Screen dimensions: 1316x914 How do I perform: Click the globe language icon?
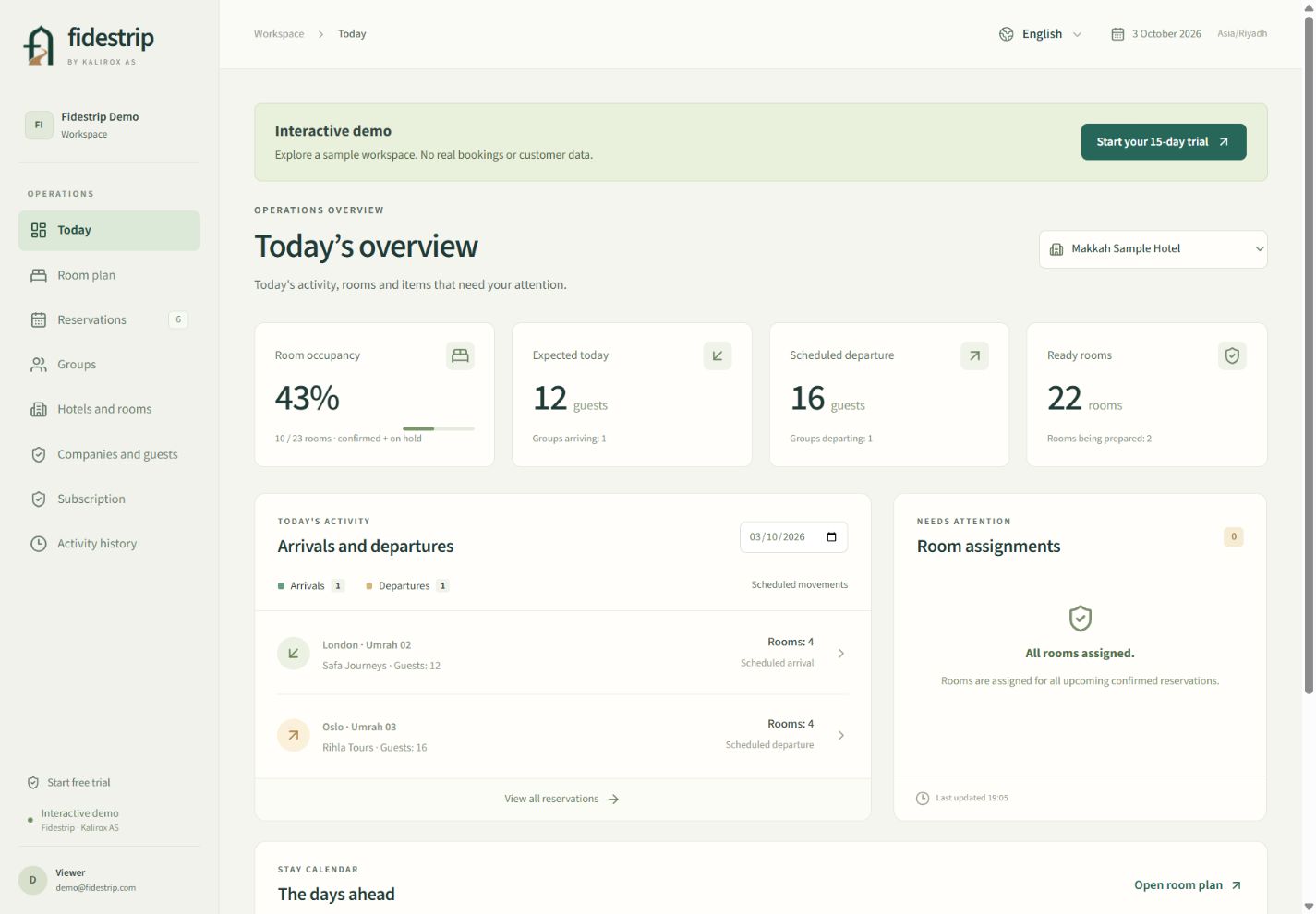coord(1007,34)
